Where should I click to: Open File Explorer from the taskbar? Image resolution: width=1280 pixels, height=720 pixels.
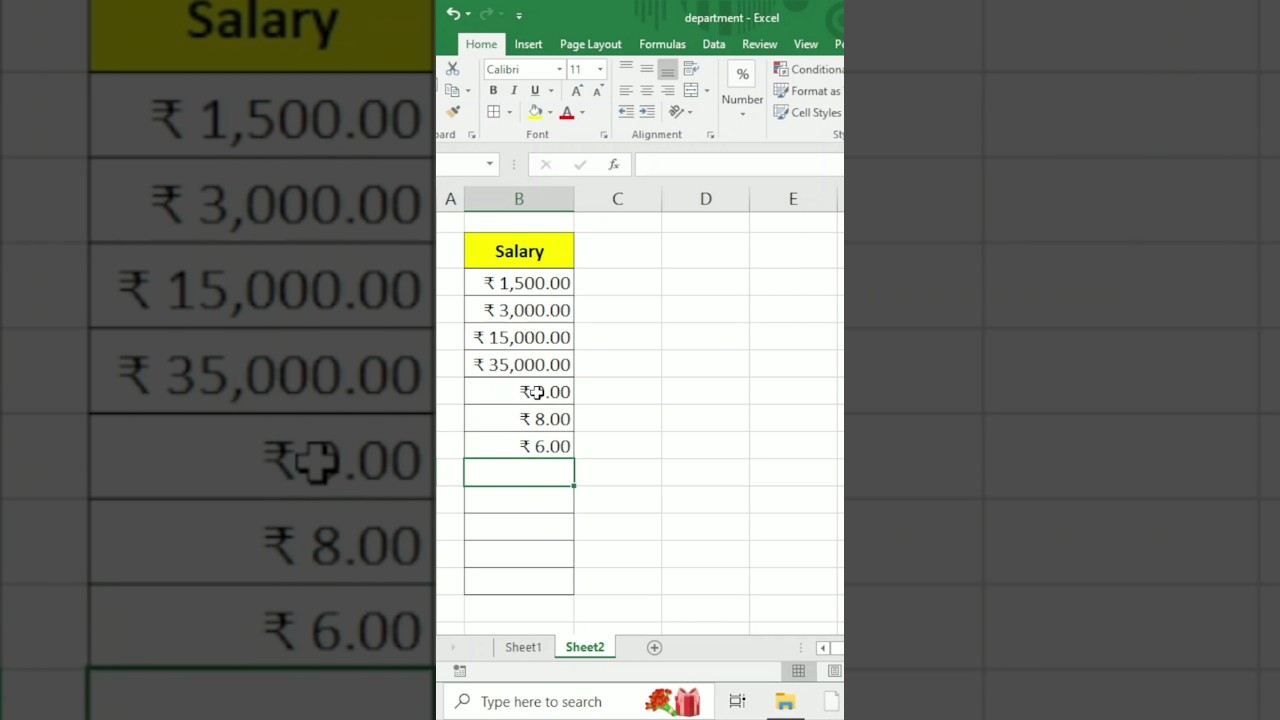[785, 701]
